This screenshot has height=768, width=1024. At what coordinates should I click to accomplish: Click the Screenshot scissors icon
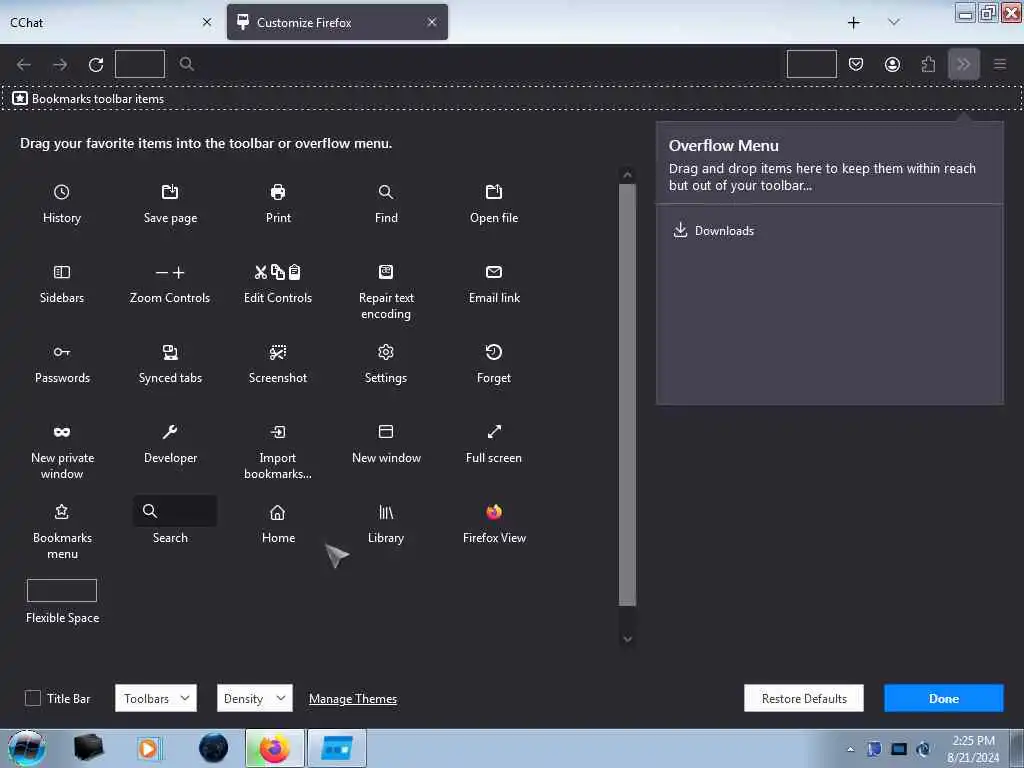[x=278, y=352]
